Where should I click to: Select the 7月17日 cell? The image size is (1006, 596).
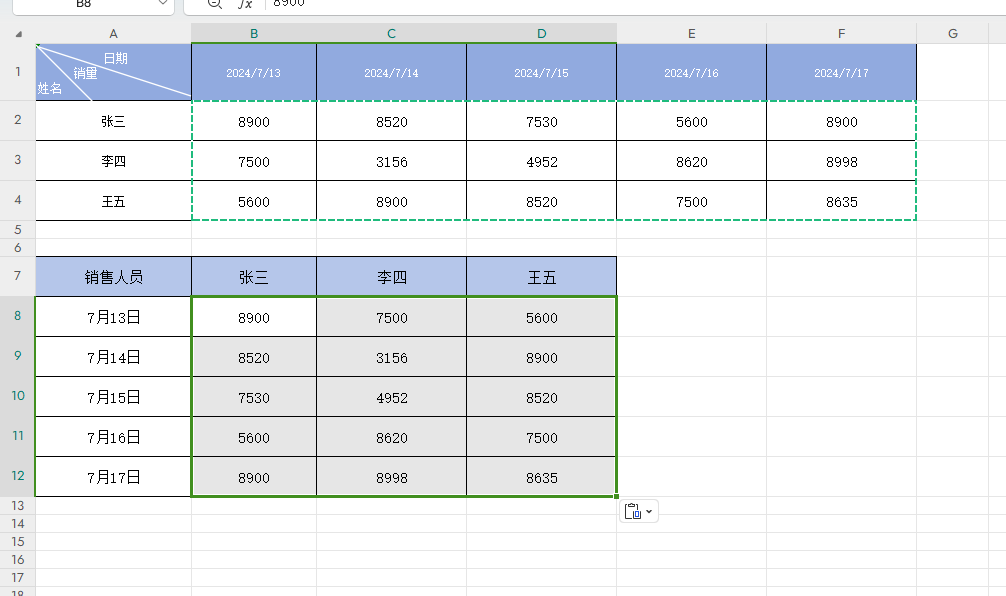[x=114, y=477]
